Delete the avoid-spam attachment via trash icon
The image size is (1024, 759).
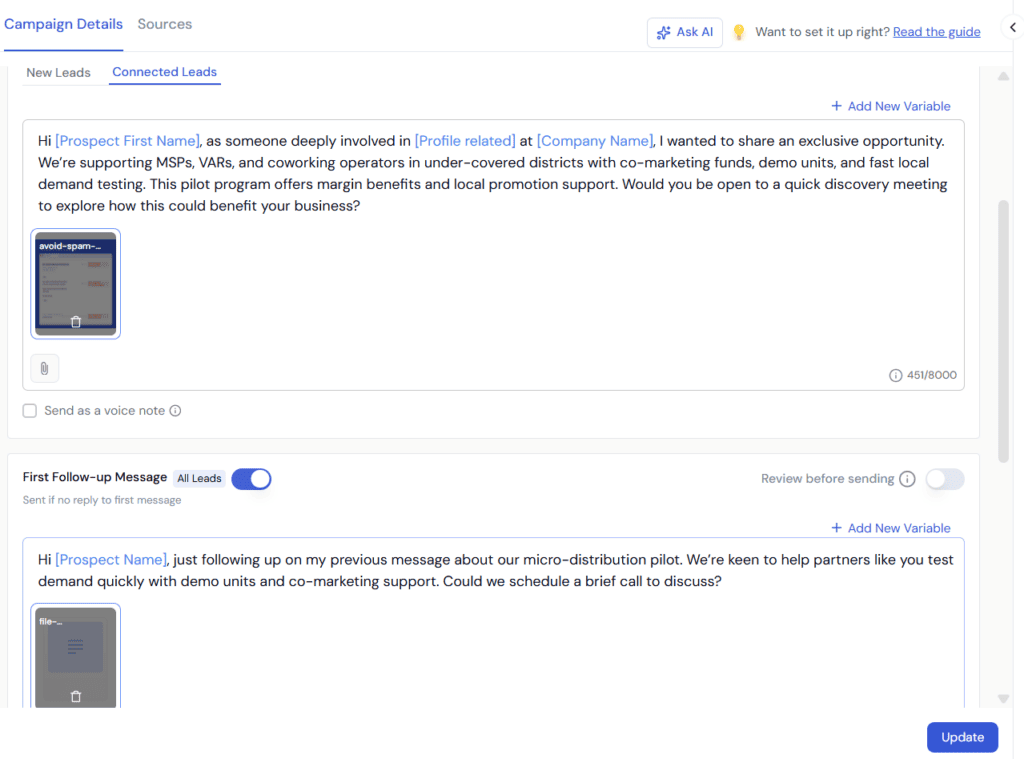pyautogui.click(x=76, y=321)
